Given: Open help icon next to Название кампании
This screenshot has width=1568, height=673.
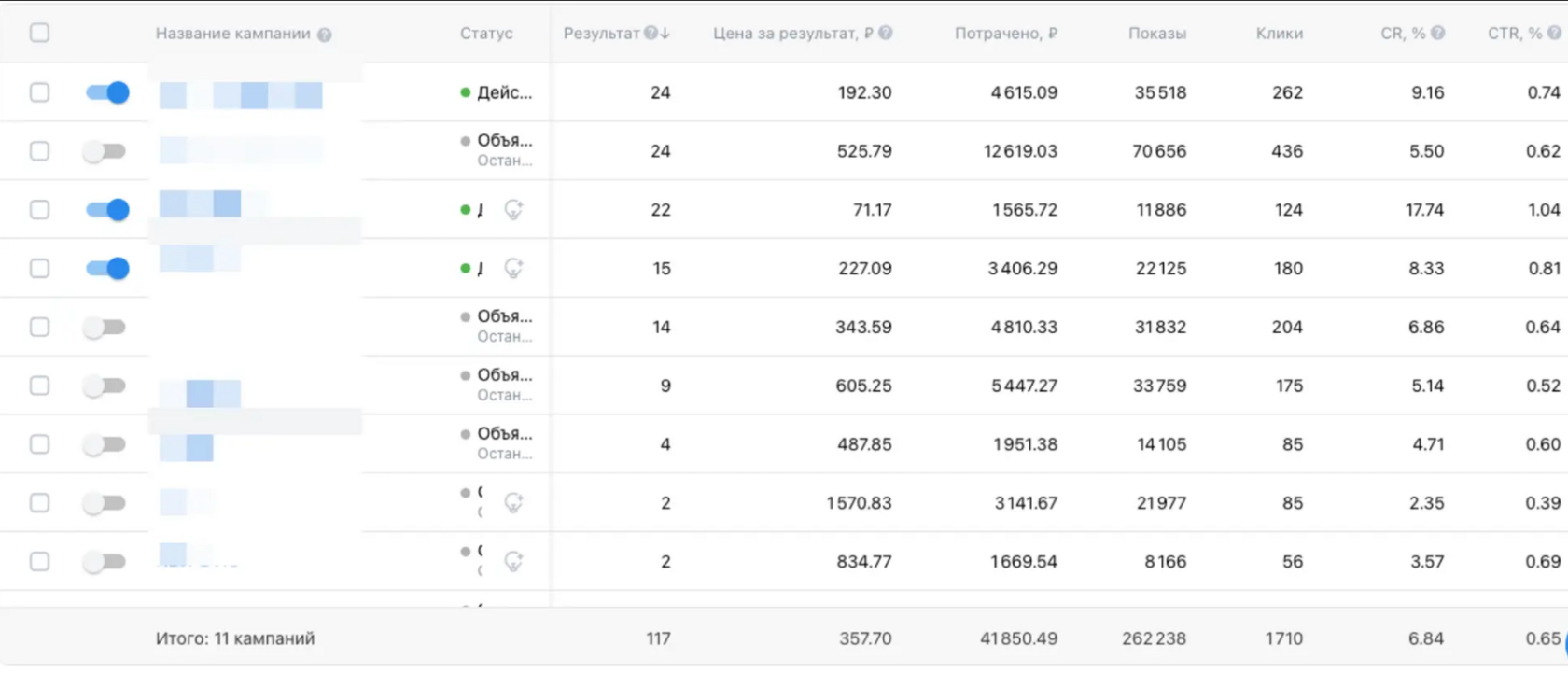Looking at the screenshot, I should (324, 35).
